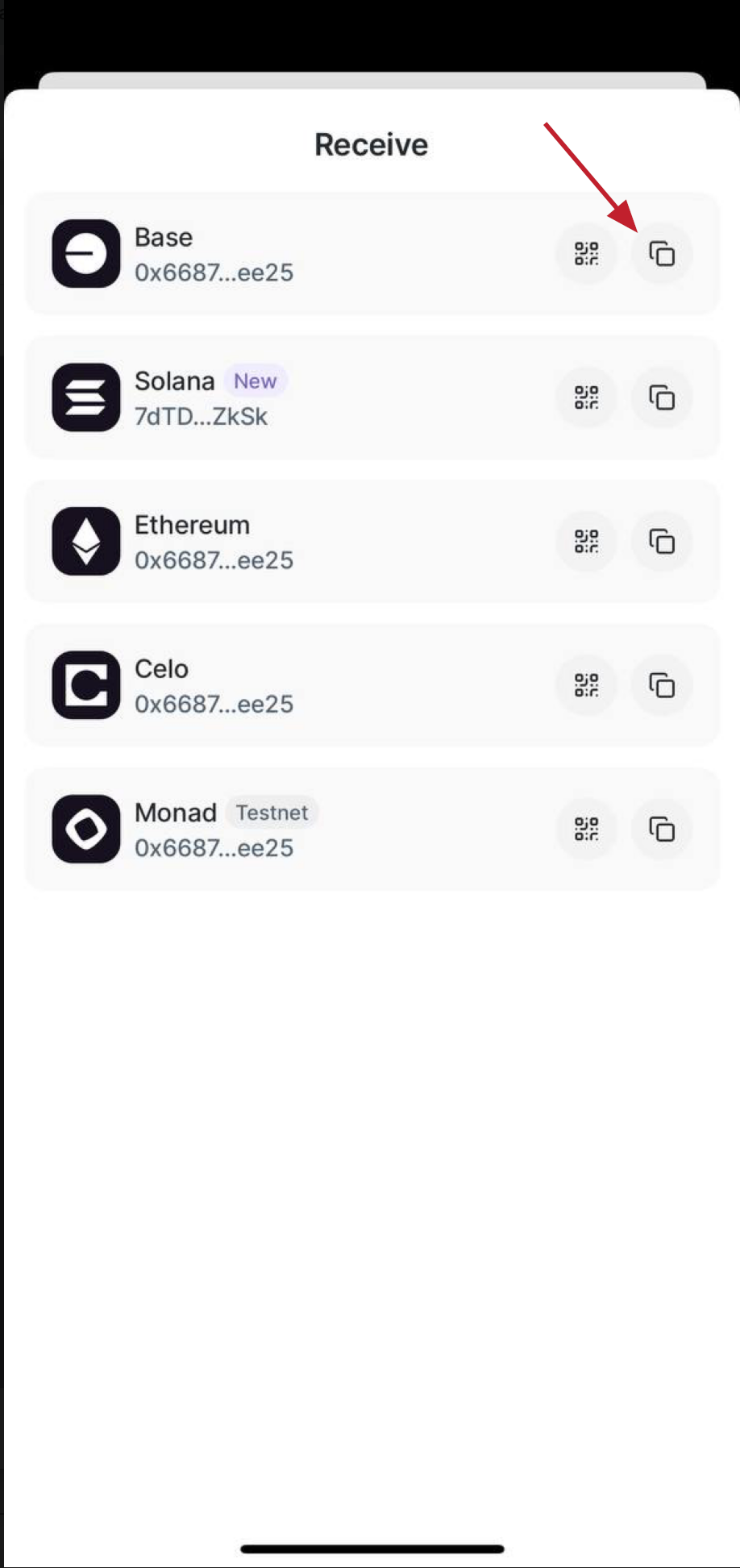Tap the Solana network logo

coord(86,397)
